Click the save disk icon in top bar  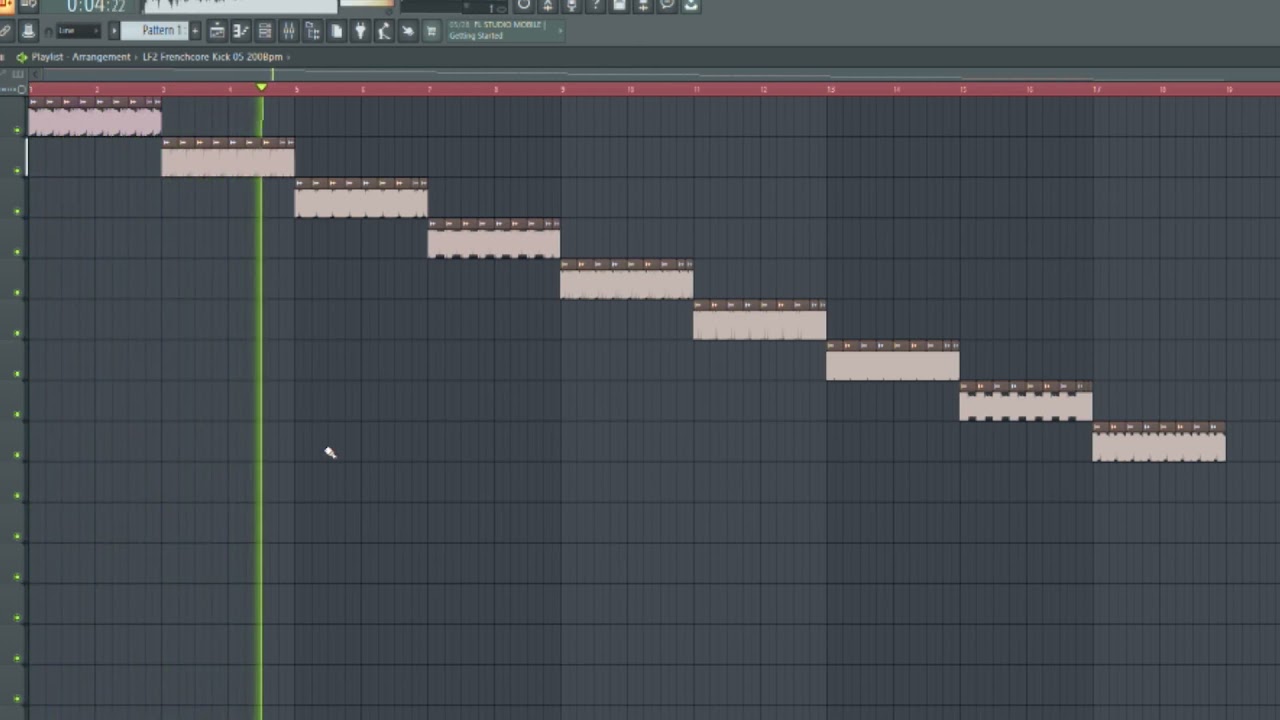pyautogui.click(x=619, y=6)
